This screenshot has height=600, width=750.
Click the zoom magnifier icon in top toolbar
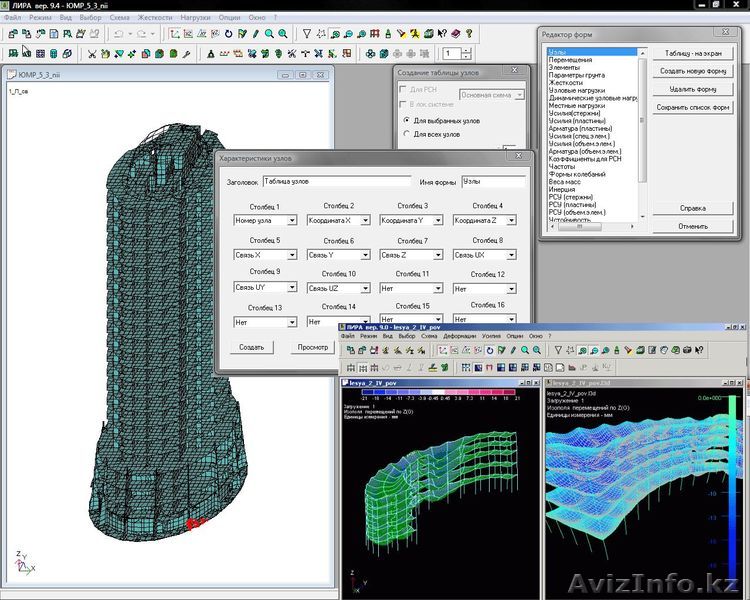[x=269, y=34]
